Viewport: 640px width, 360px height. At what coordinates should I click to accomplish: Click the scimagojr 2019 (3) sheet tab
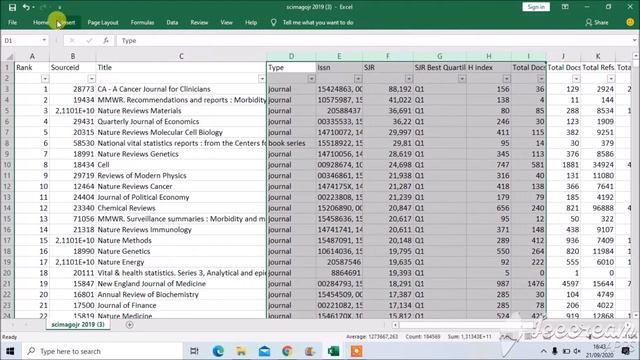pyautogui.click(x=78, y=324)
